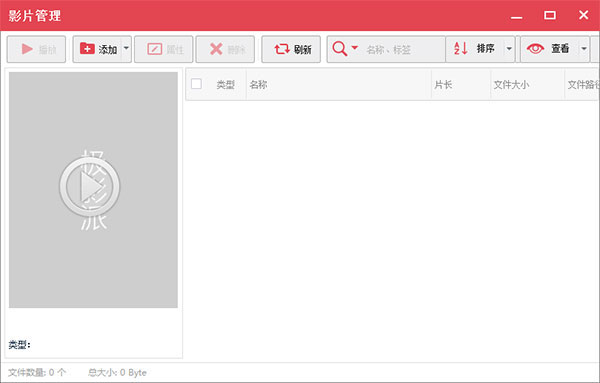Close the 影片管理 window
The height and width of the screenshot is (383, 600).
point(584,15)
